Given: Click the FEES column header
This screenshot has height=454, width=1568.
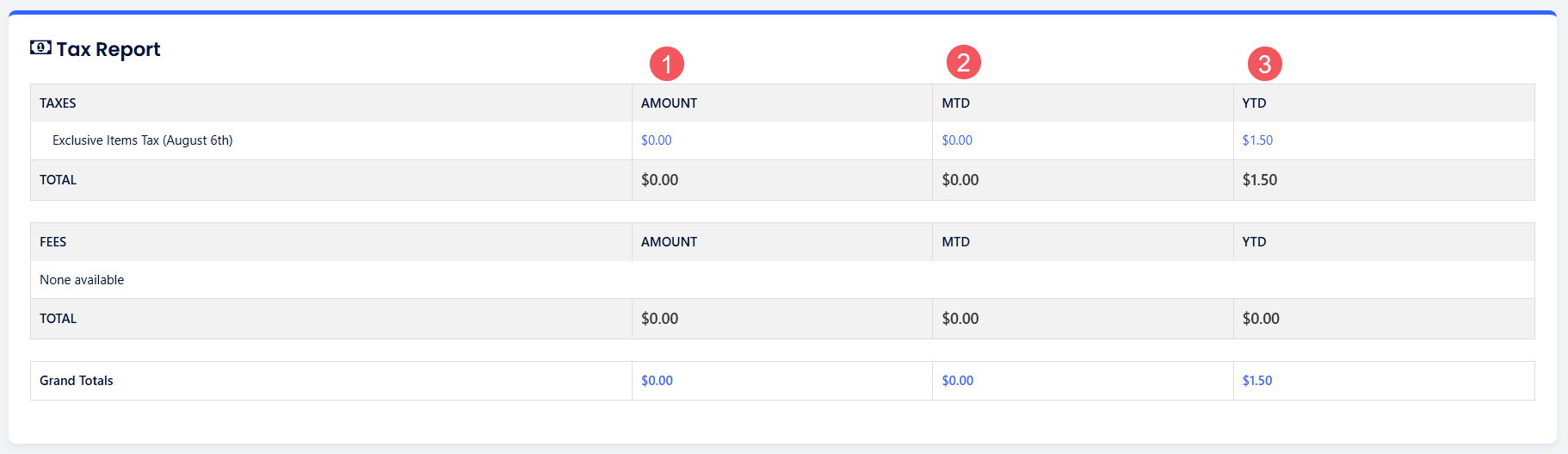Looking at the screenshot, I should point(52,242).
